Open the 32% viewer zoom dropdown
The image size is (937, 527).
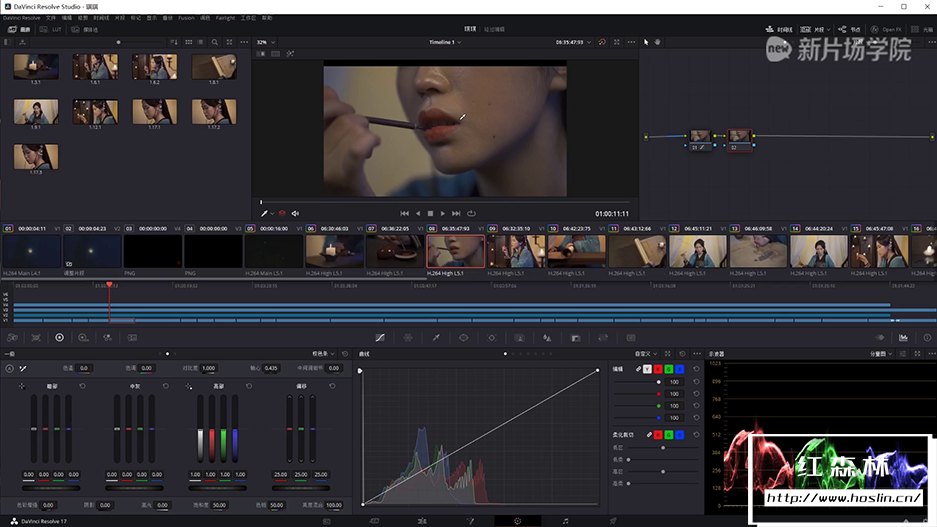point(265,43)
